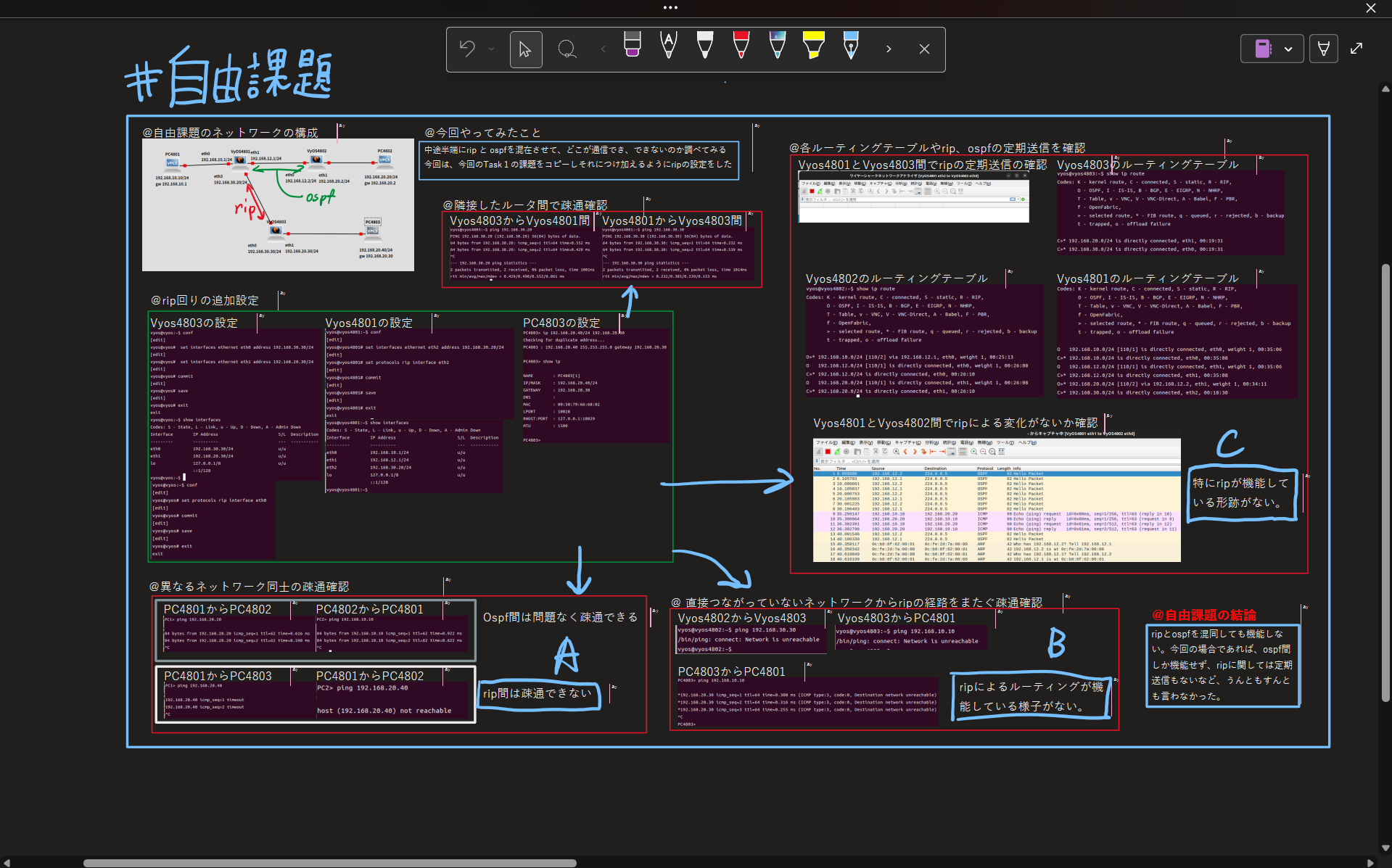The image size is (1392, 868).
Task: Click label 'Vyos4801とVyos4802間でripによる変化がないか確認'
Action: point(955,423)
